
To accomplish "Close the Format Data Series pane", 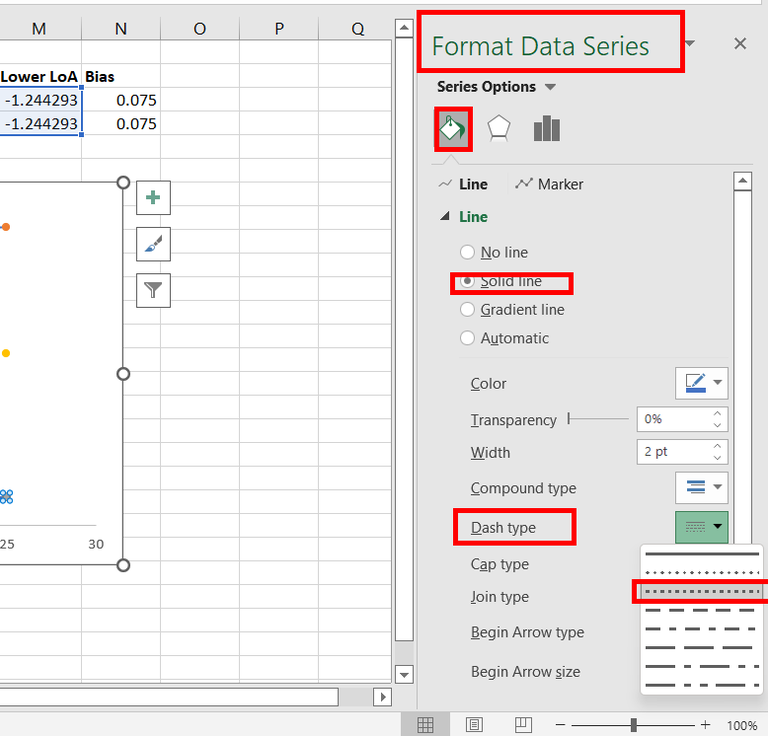I will click(x=740, y=44).
